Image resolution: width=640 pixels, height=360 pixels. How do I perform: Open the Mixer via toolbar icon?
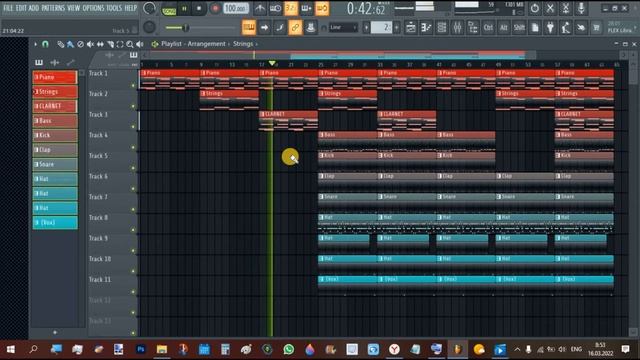457,27
